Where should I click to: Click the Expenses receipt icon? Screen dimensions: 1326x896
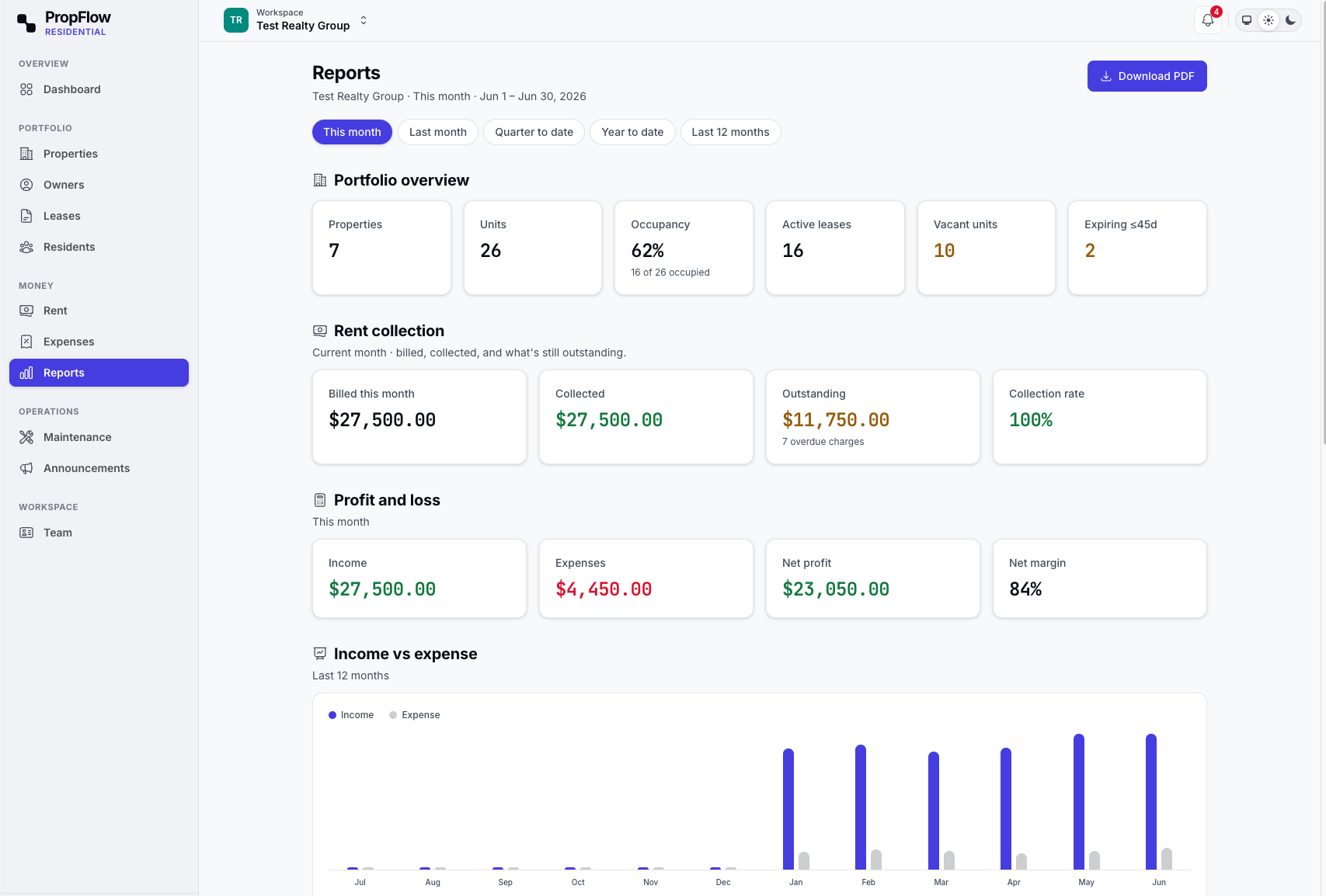click(x=26, y=342)
